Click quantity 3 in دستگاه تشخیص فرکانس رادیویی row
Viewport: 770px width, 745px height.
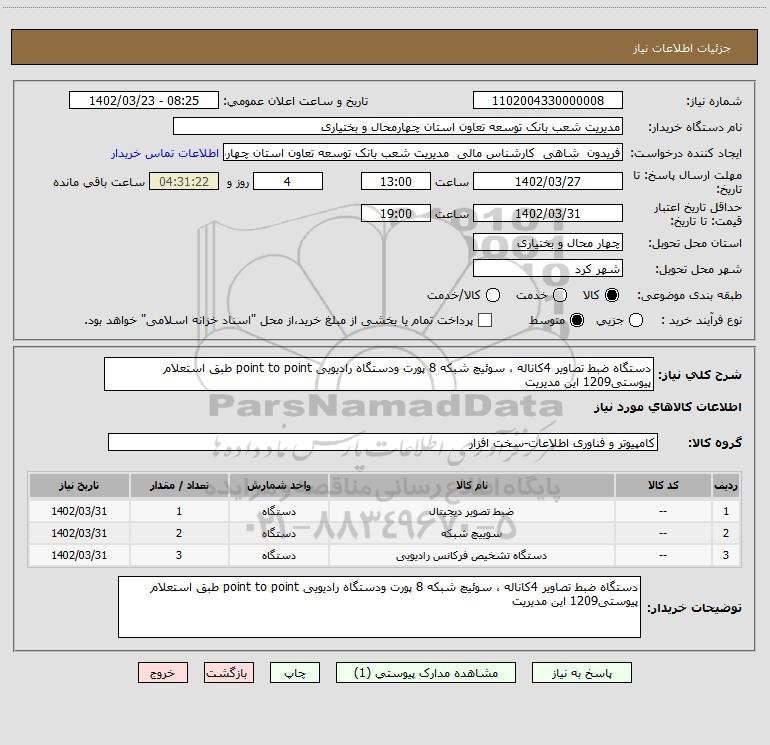tap(179, 555)
